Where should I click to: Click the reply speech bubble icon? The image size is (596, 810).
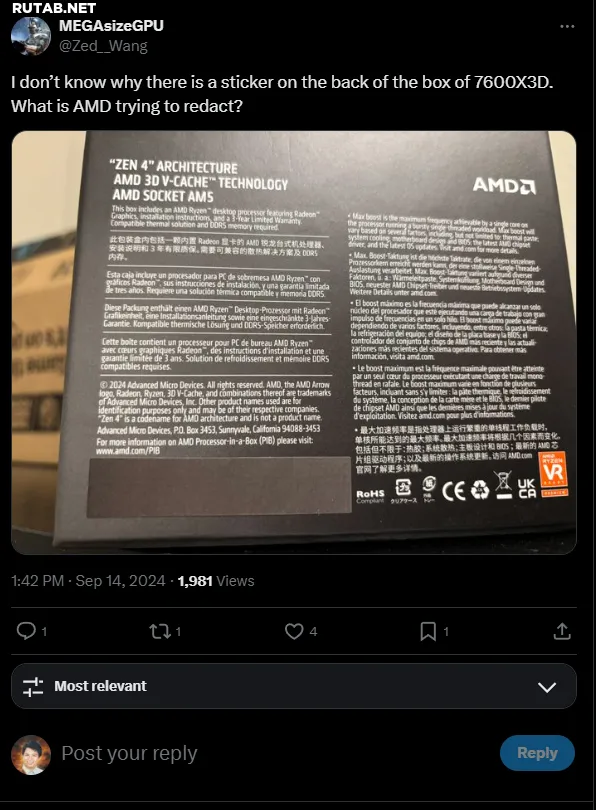(26, 631)
